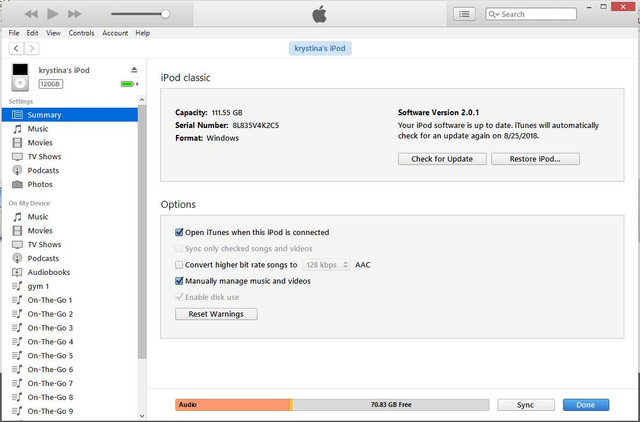The image size is (640, 422).
Task: Click the 70.83 GB Free storage segment
Action: (391, 405)
